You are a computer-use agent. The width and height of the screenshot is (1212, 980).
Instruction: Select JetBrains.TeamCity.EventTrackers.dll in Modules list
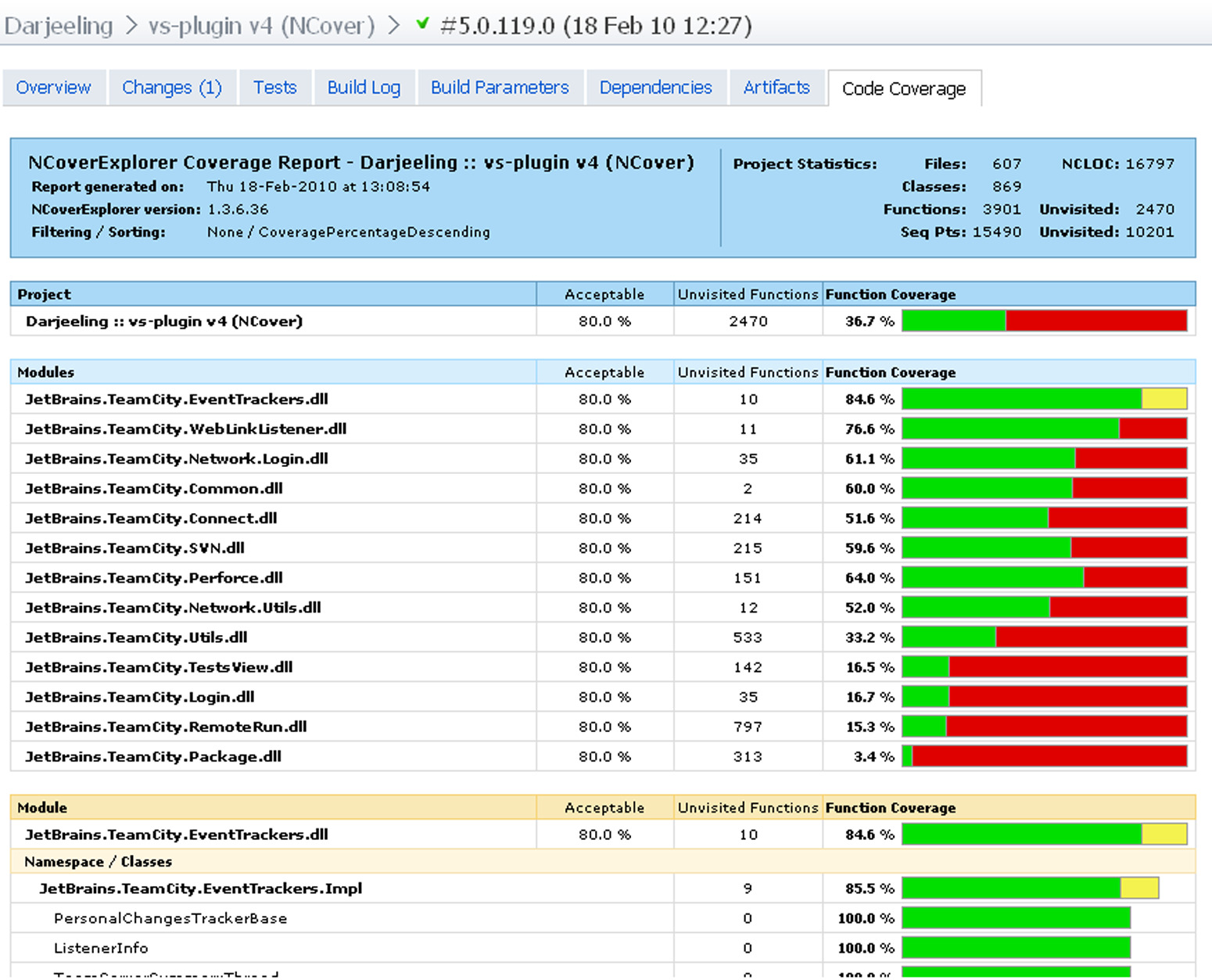pyautogui.click(x=176, y=399)
